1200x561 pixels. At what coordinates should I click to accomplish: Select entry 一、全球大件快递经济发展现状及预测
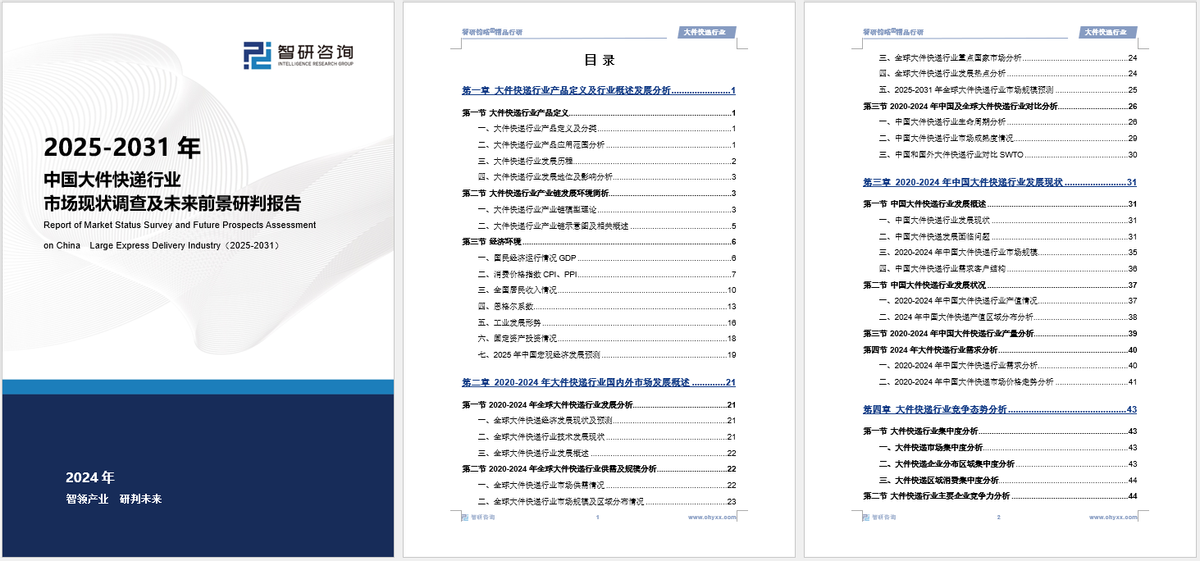pyautogui.click(x=606, y=421)
